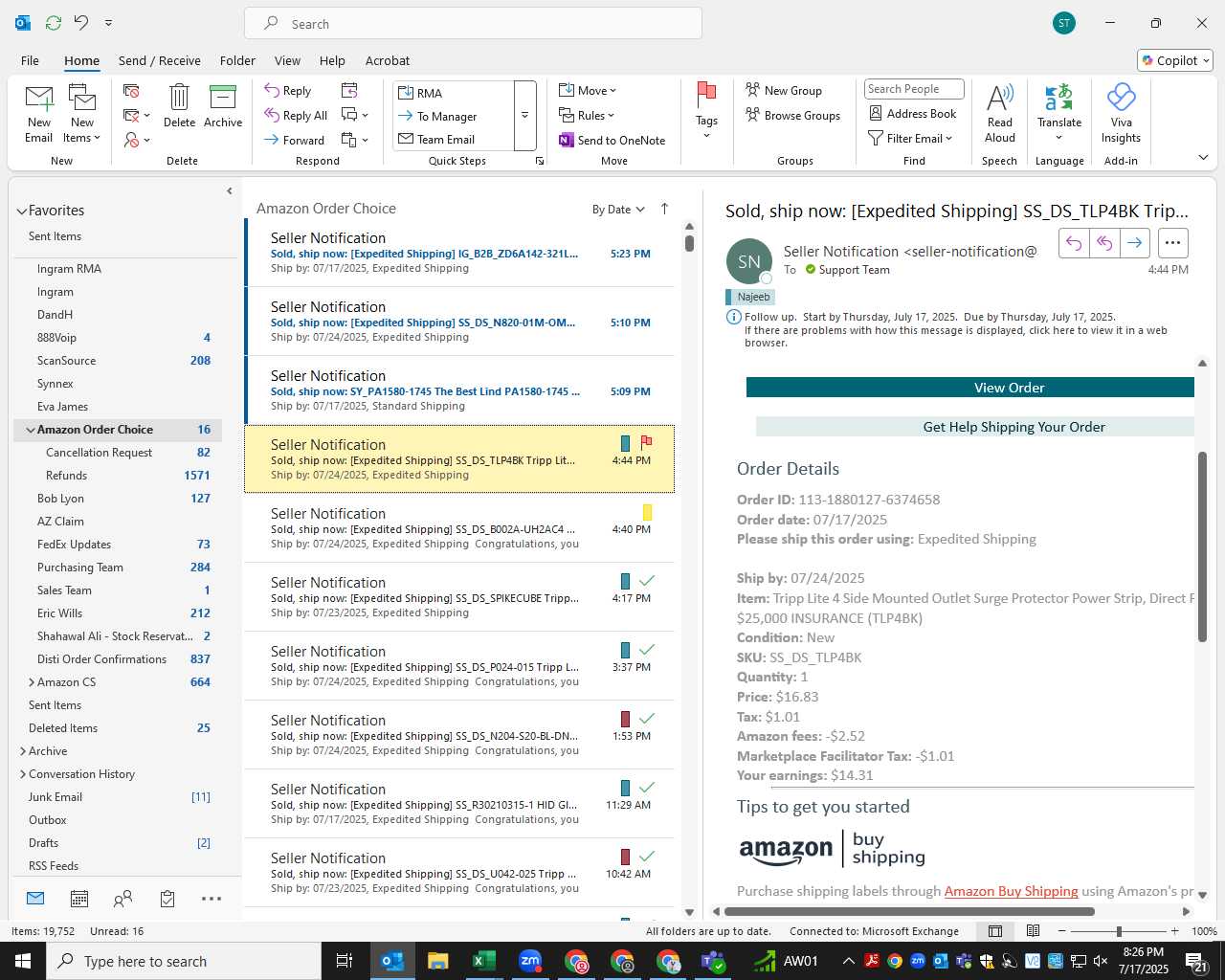This screenshot has width=1225, height=980.
Task: Open the View tab
Action: coord(287,60)
